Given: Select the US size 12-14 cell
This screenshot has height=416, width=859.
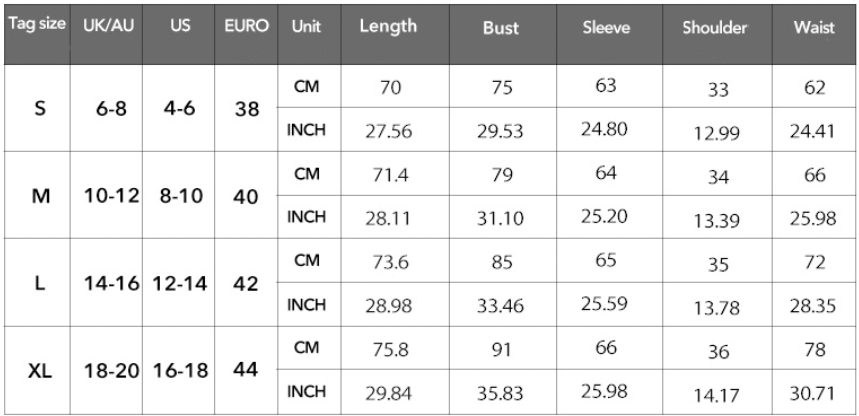Looking at the screenshot, I should pyautogui.click(x=181, y=283).
